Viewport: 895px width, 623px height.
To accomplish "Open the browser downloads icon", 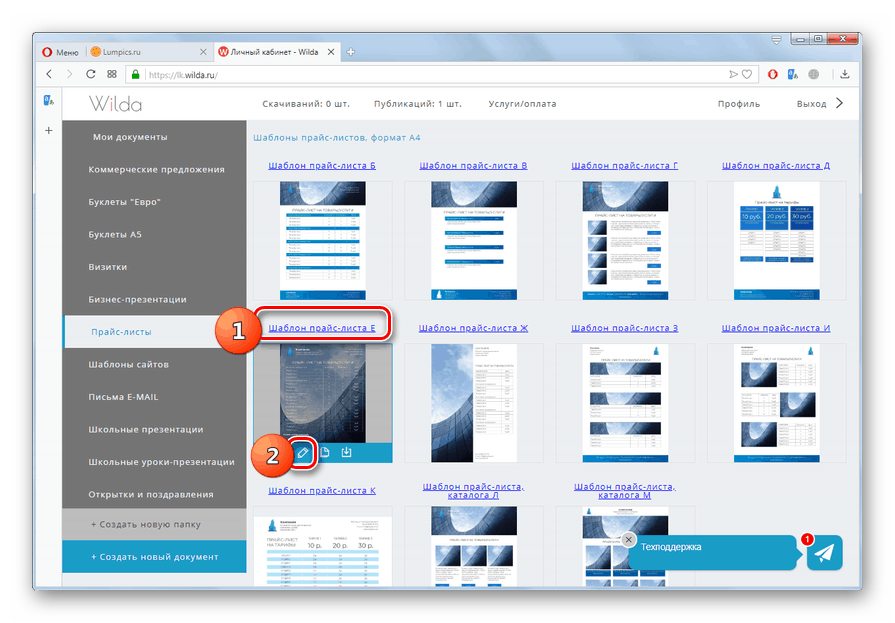I will [845, 74].
